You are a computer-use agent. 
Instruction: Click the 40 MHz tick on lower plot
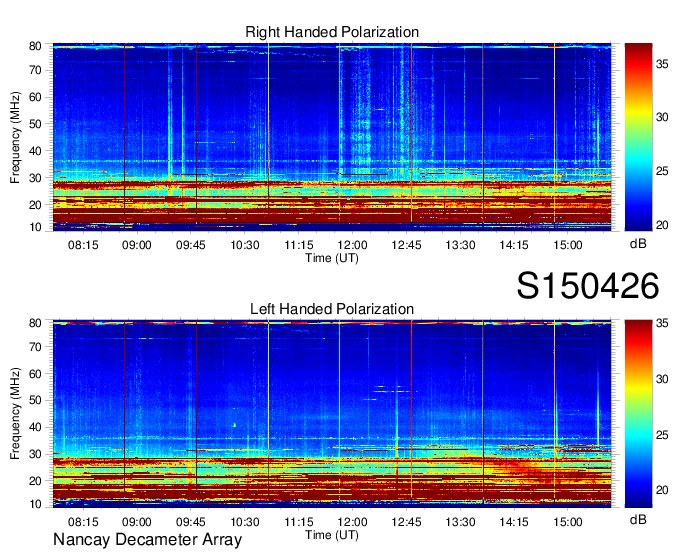[x=35, y=427]
